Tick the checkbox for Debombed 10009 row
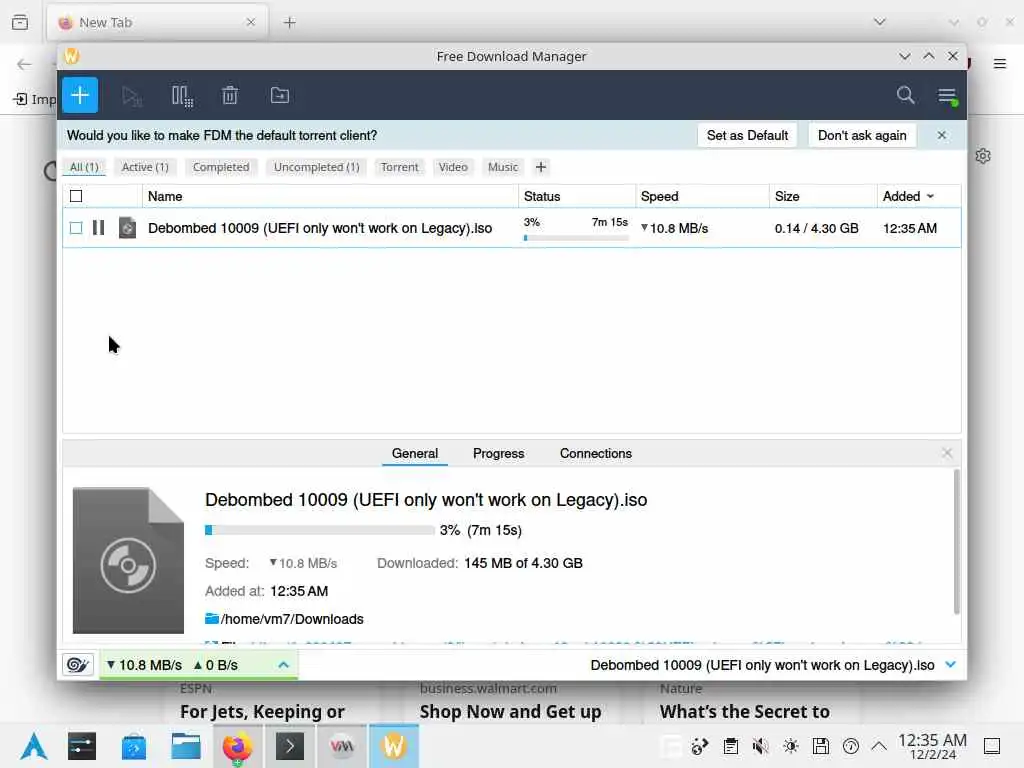Screen dimensions: 1024x768 [x=76, y=228]
